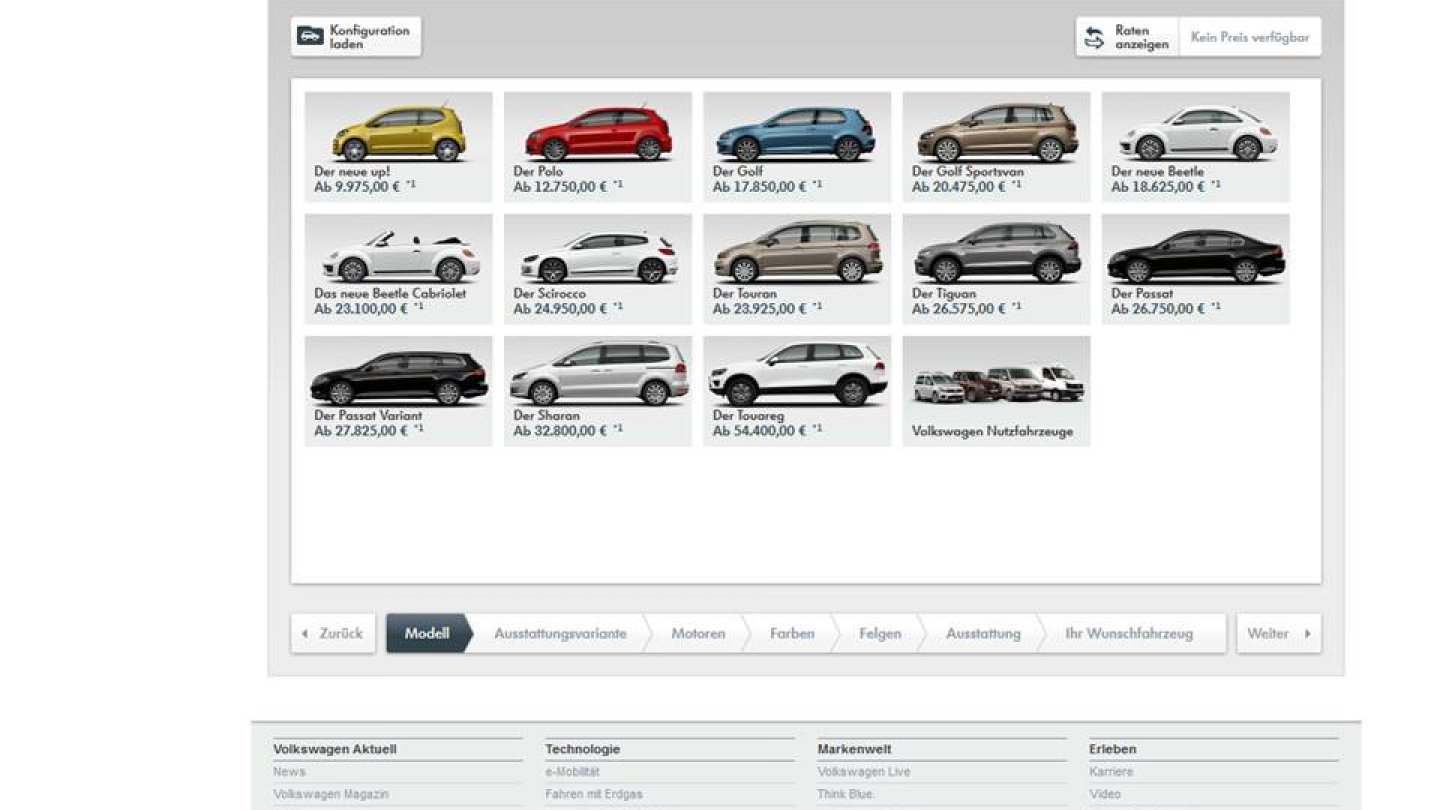Jump to the Felgen step

(x=879, y=632)
